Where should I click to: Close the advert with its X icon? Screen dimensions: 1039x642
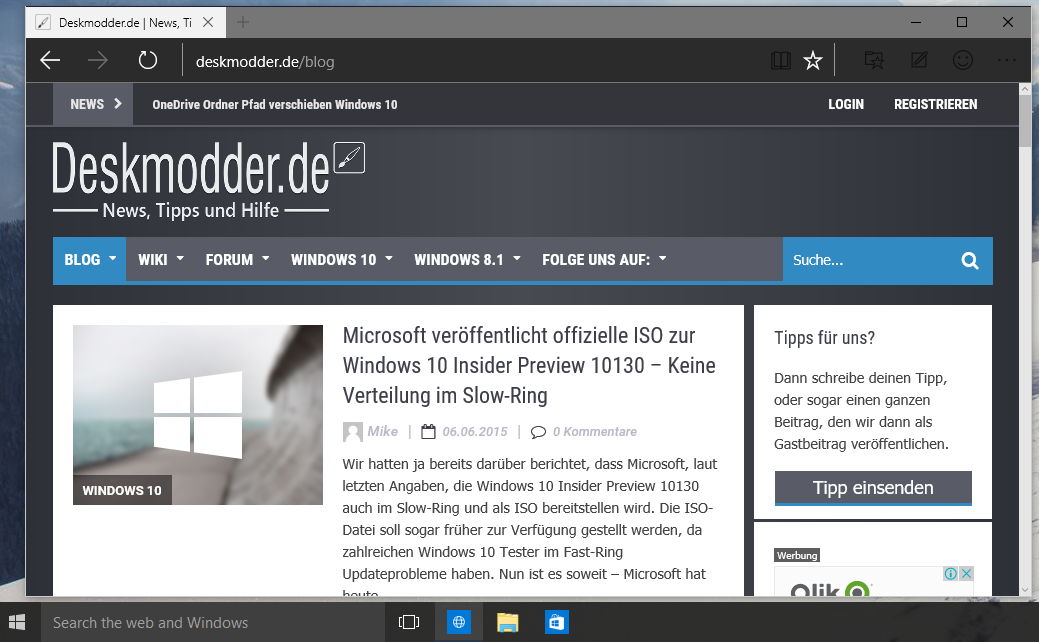pyautogui.click(x=966, y=574)
